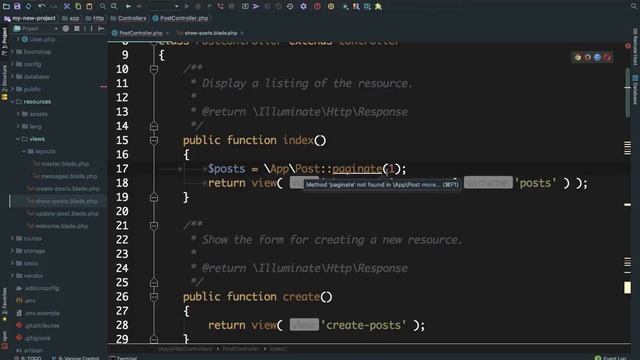Open the Event Log
This screenshot has width=640, height=360.
click(611, 358)
